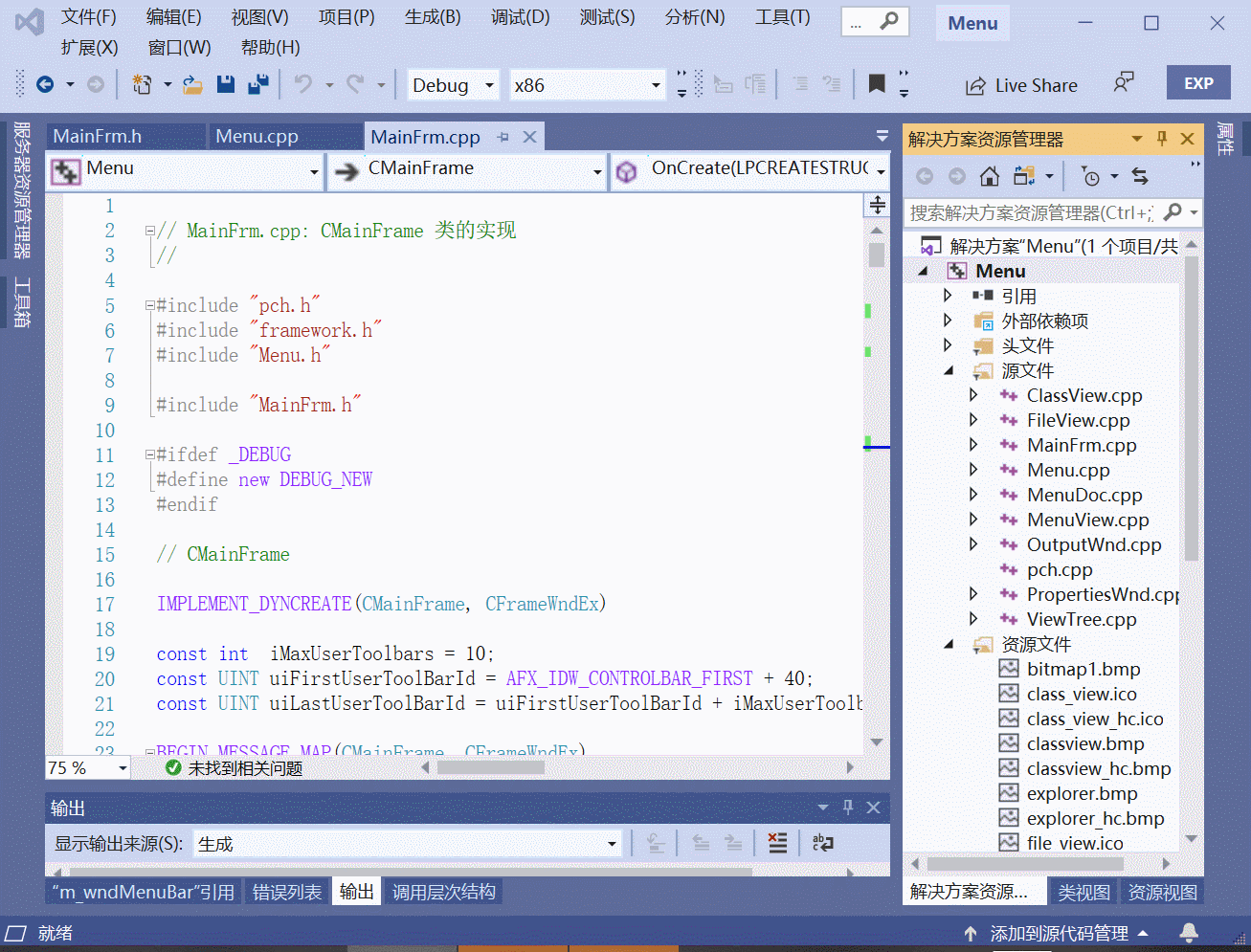Click the Live Share button
1251x952 pixels.
click(1021, 85)
